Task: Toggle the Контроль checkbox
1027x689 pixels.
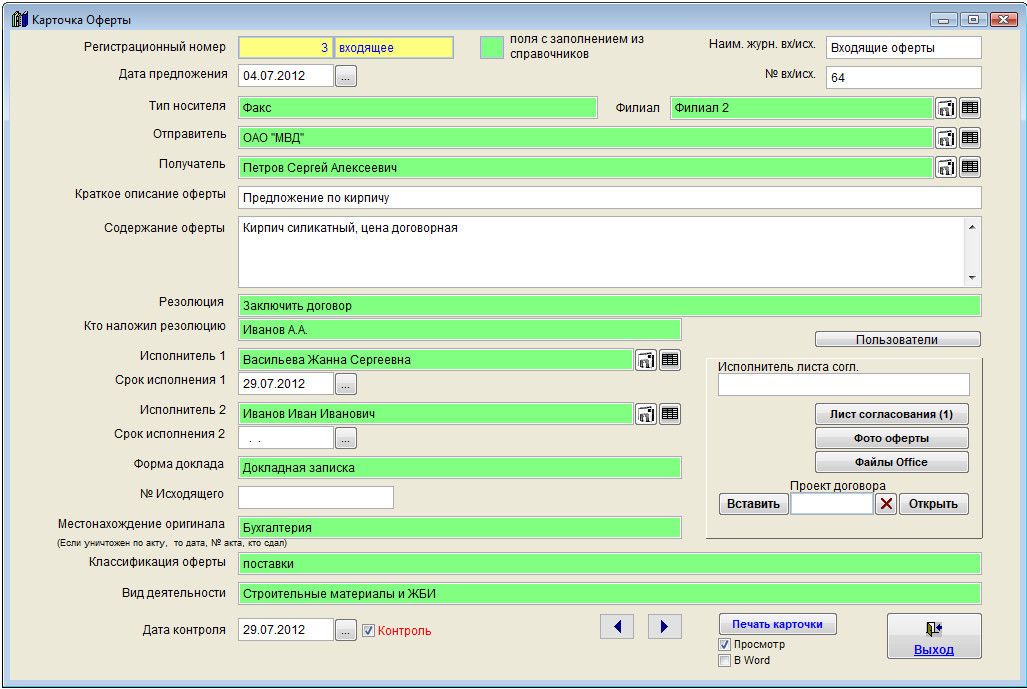Action: [x=368, y=631]
